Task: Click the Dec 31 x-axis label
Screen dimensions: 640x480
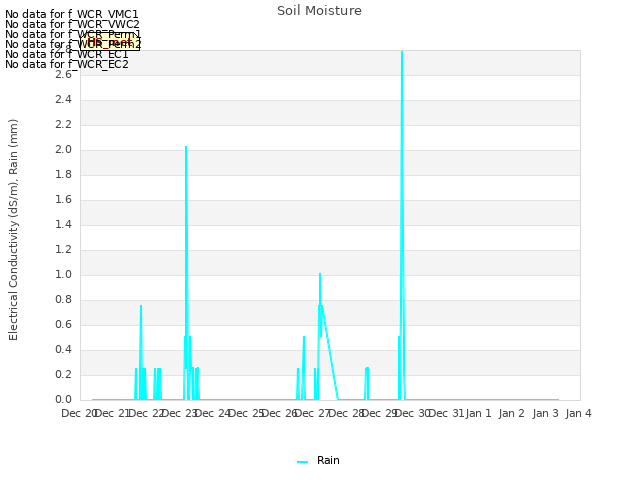Action: 447,413
